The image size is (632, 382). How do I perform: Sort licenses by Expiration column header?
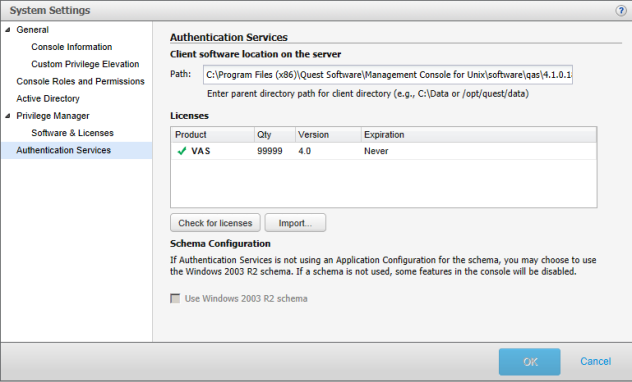coord(479,135)
